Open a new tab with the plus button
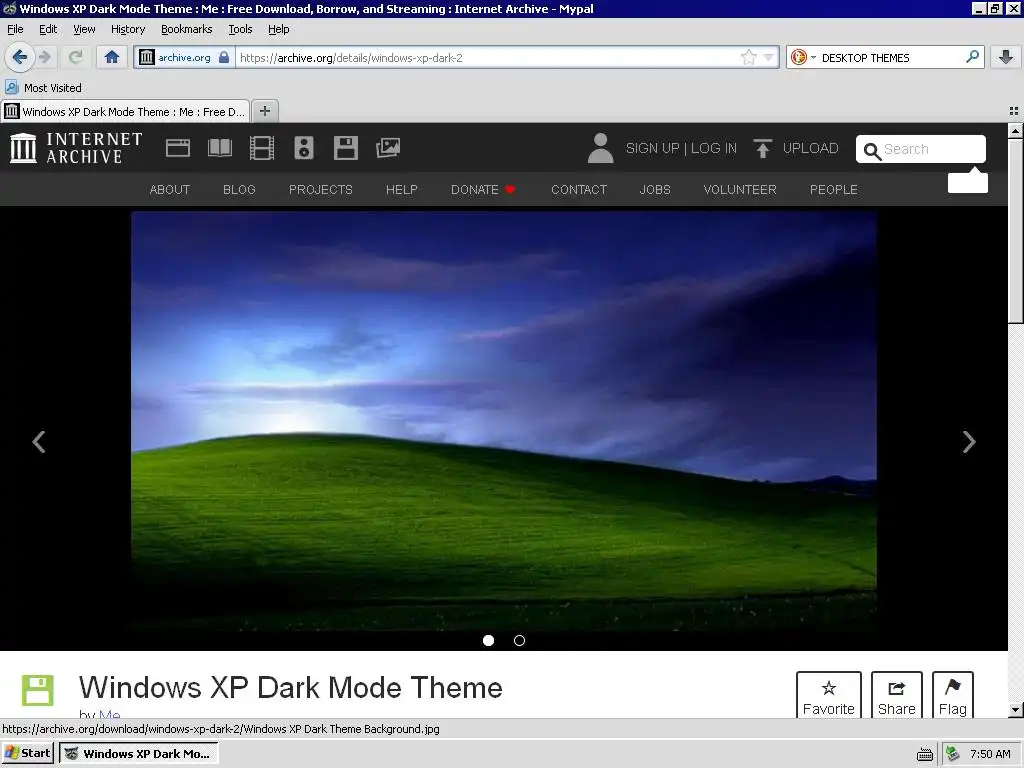This screenshot has height=768, width=1024. coord(264,111)
